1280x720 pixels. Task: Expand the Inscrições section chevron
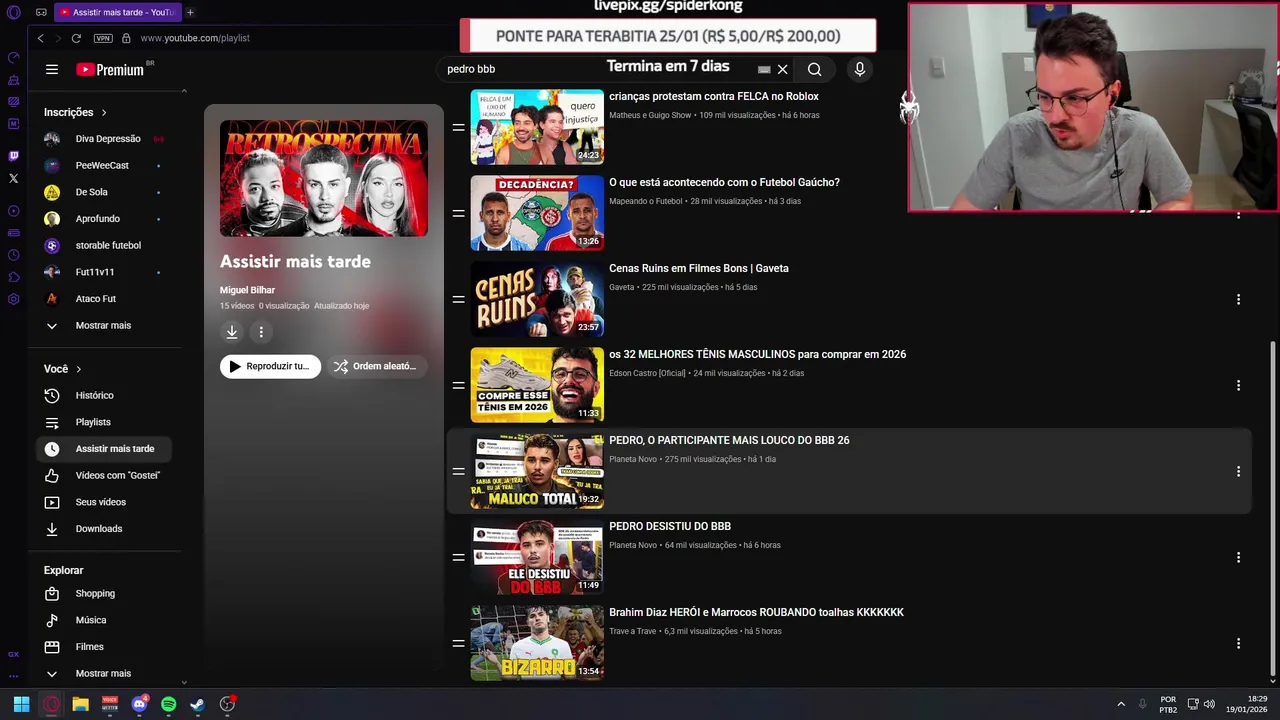coord(103,113)
